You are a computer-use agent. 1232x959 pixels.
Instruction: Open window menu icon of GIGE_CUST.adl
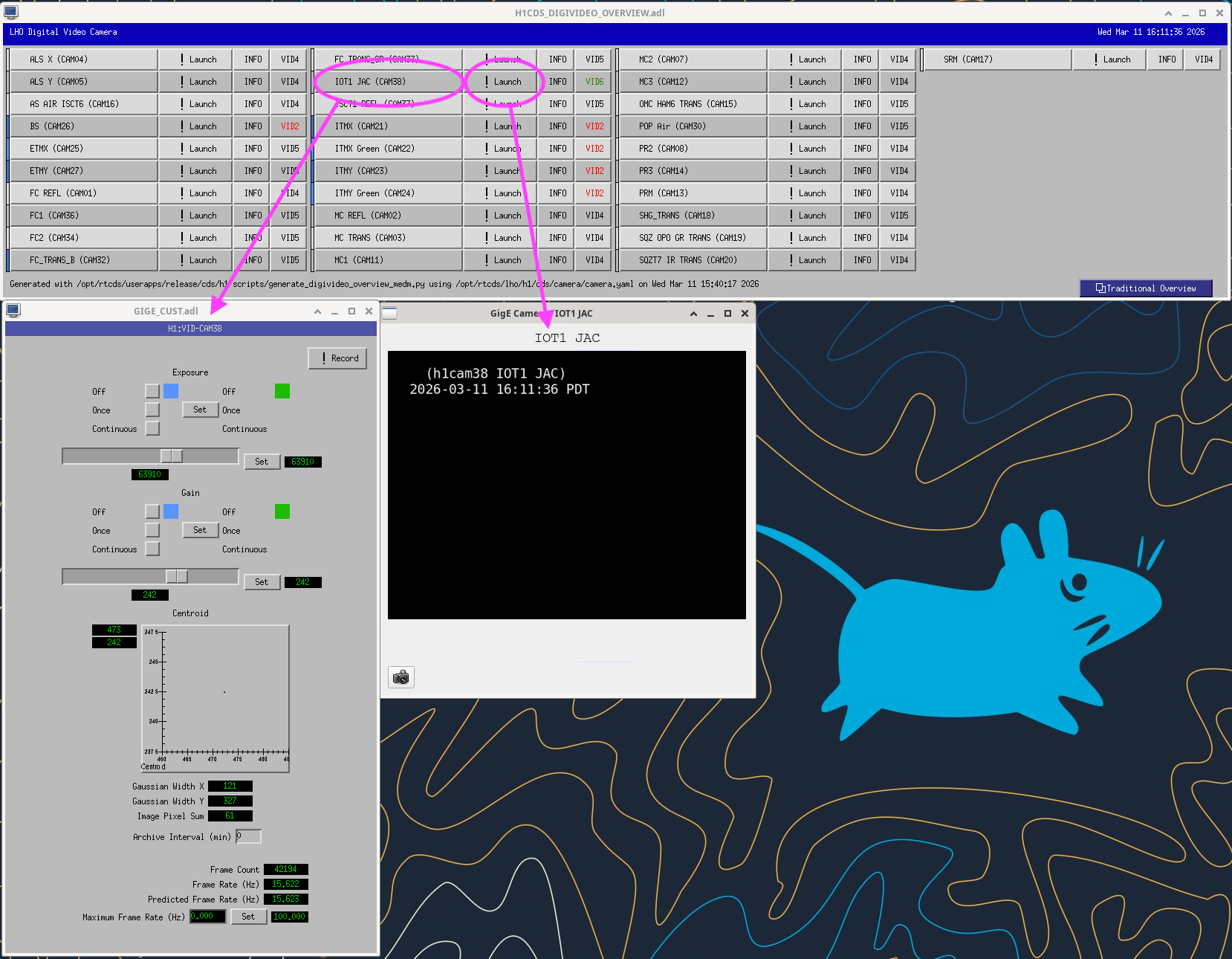13,311
